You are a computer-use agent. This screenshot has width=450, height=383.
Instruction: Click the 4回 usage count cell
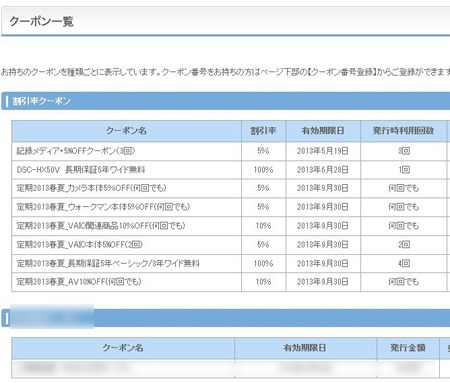click(403, 263)
